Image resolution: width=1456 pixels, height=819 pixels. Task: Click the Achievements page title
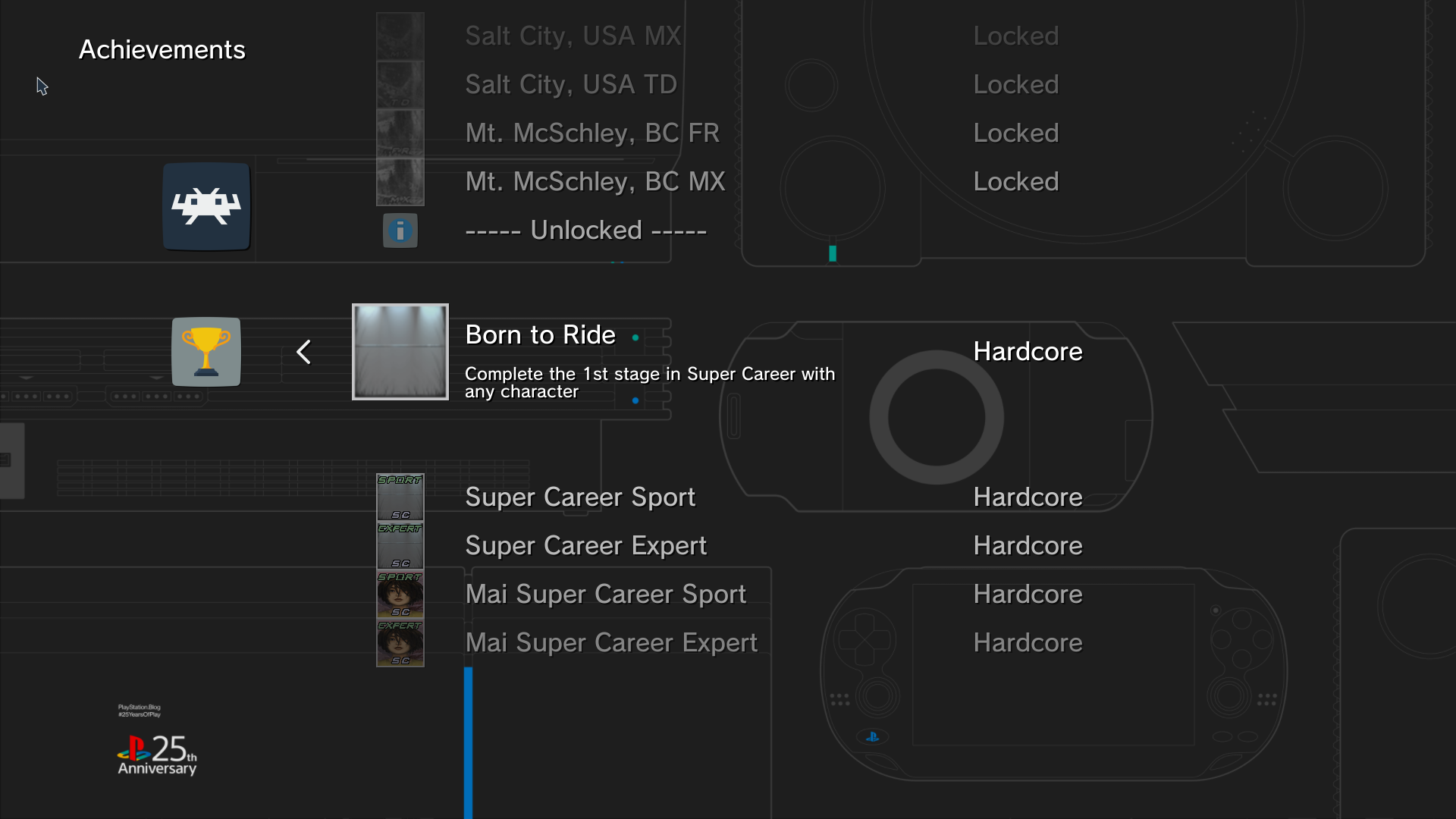[162, 50]
